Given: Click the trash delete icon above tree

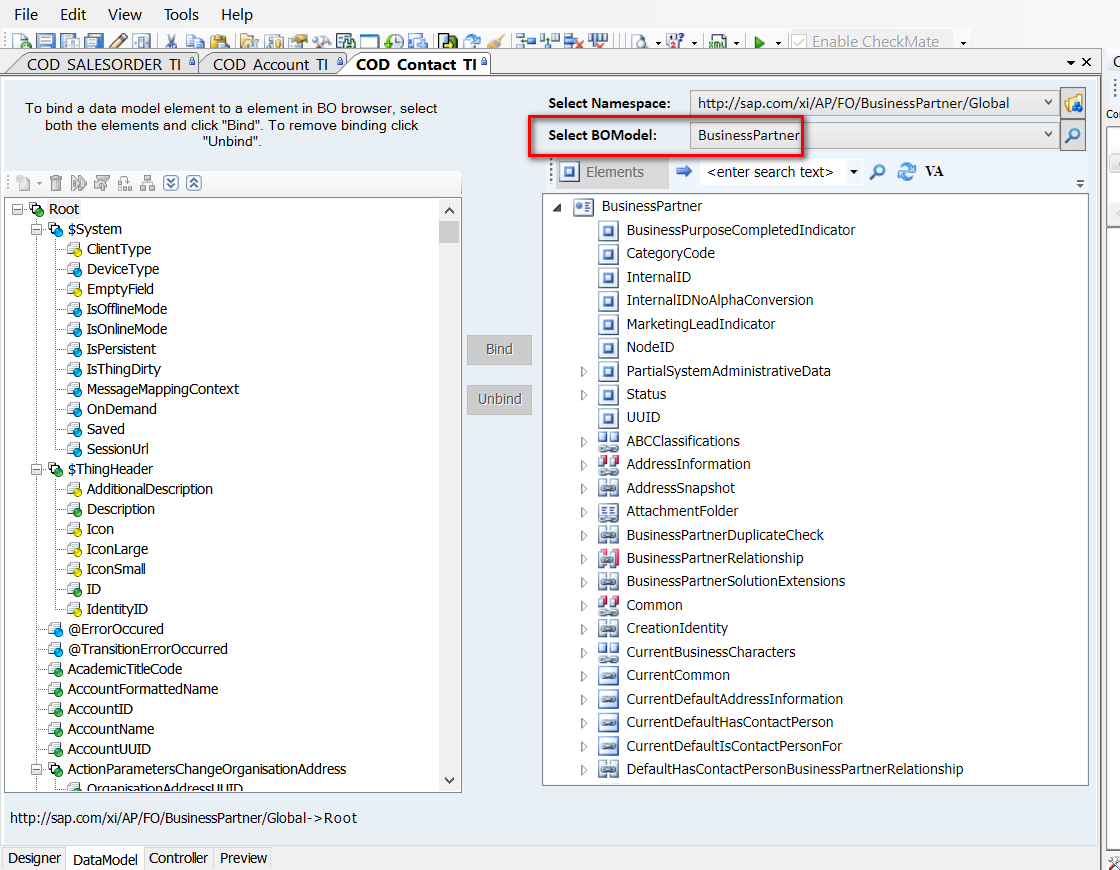Looking at the screenshot, I should (x=56, y=183).
